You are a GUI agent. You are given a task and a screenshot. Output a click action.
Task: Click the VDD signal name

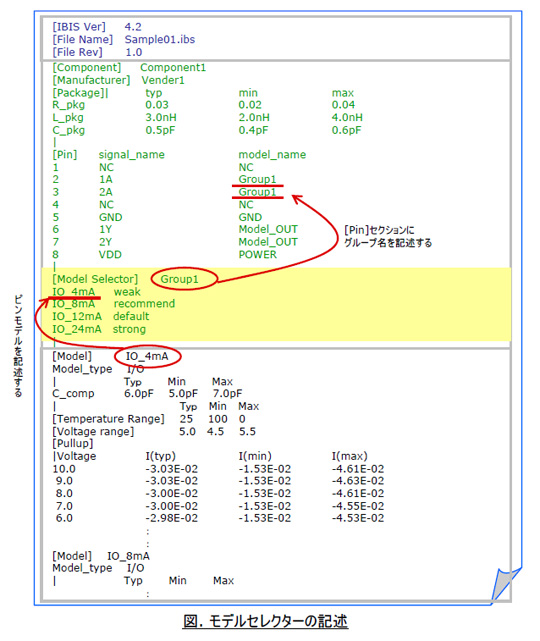point(110,255)
